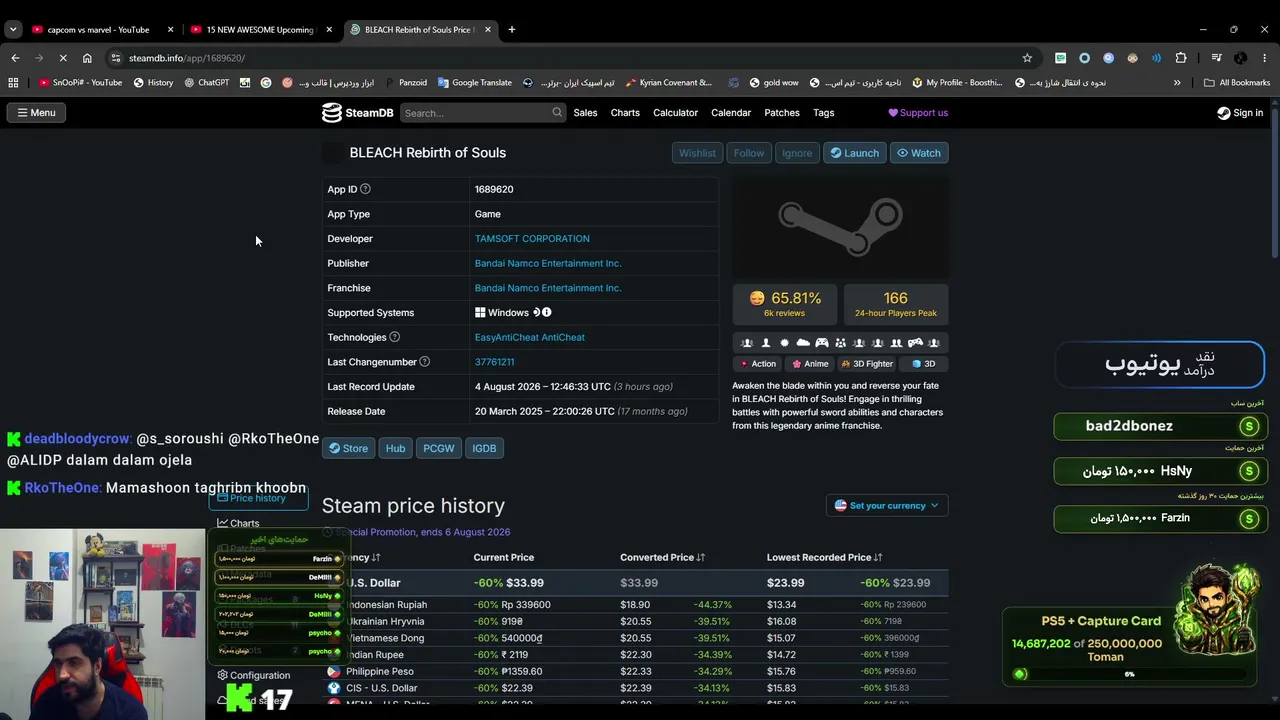The height and width of the screenshot is (720, 1280).
Task: Open the Sales menu item
Action: [585, 113]
